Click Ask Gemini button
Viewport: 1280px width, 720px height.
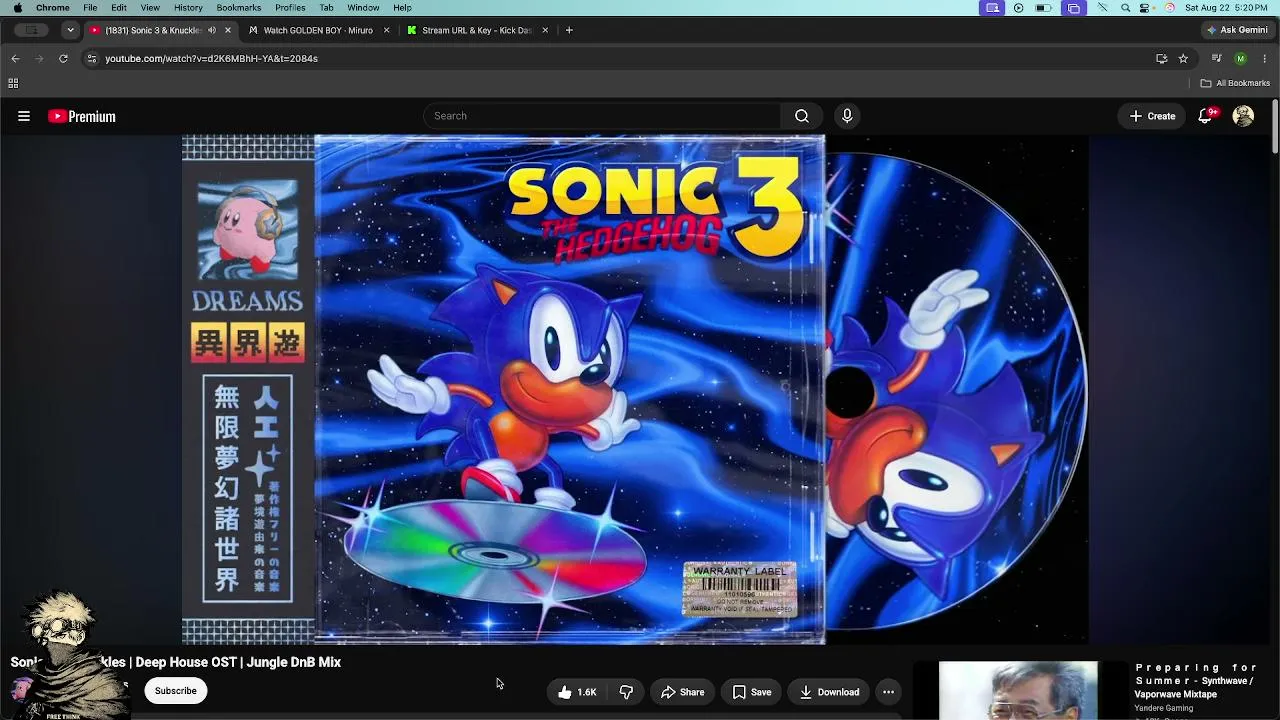[1237, 30]
